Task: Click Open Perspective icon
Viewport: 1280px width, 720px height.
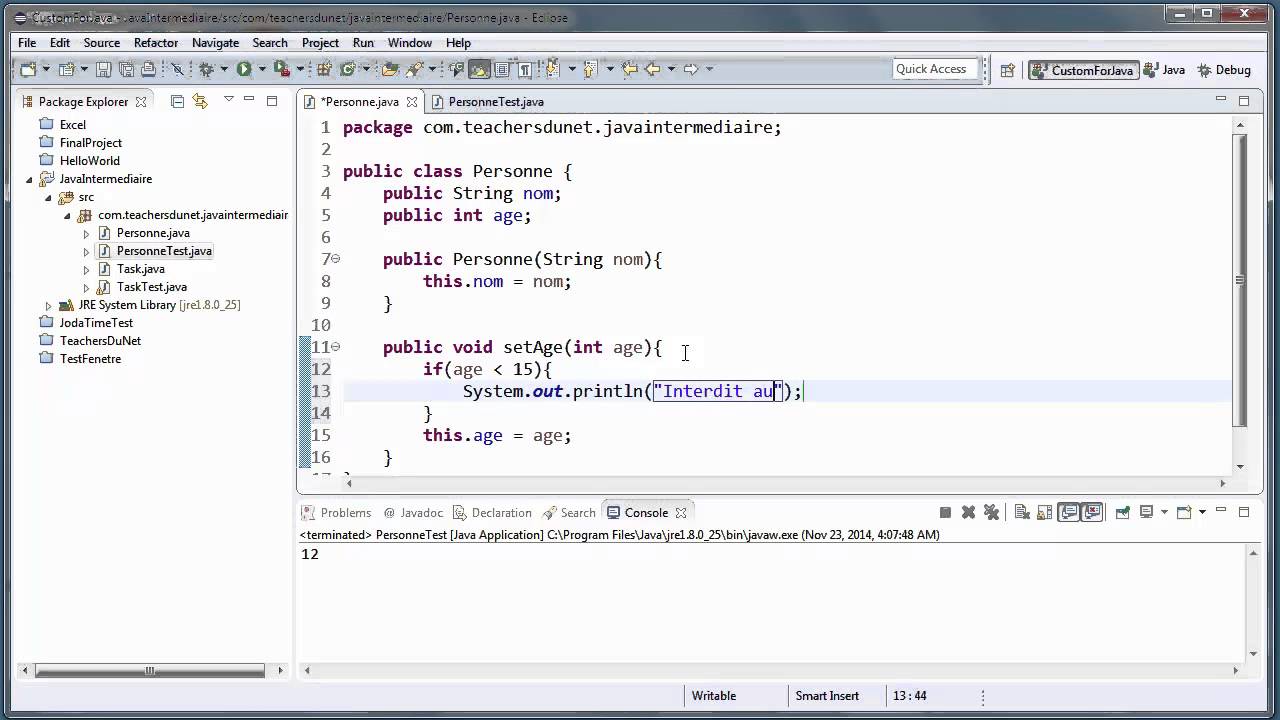Action: coord(1007,70)
